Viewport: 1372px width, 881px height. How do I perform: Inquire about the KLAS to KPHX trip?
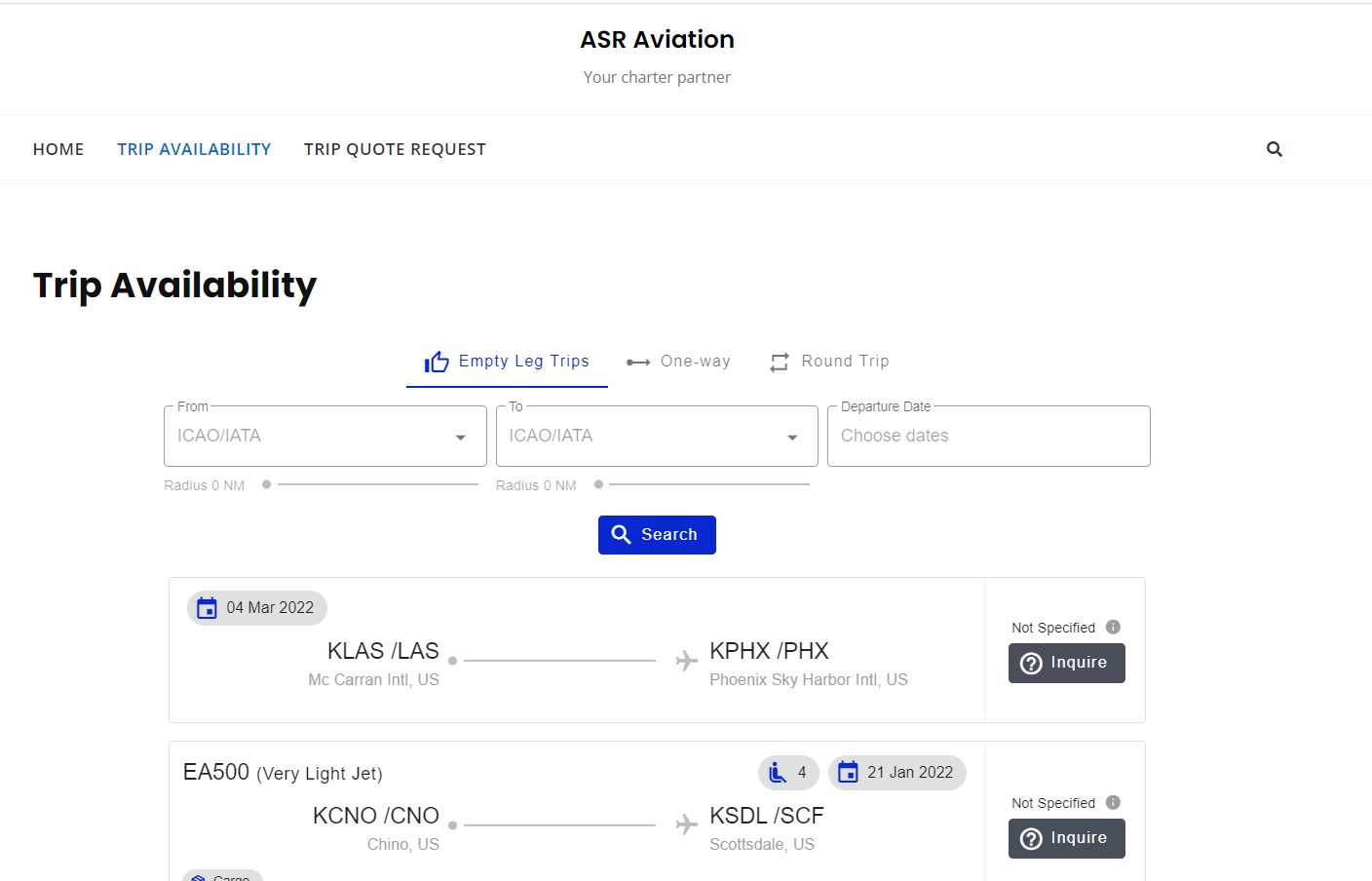click(1067, 663)
